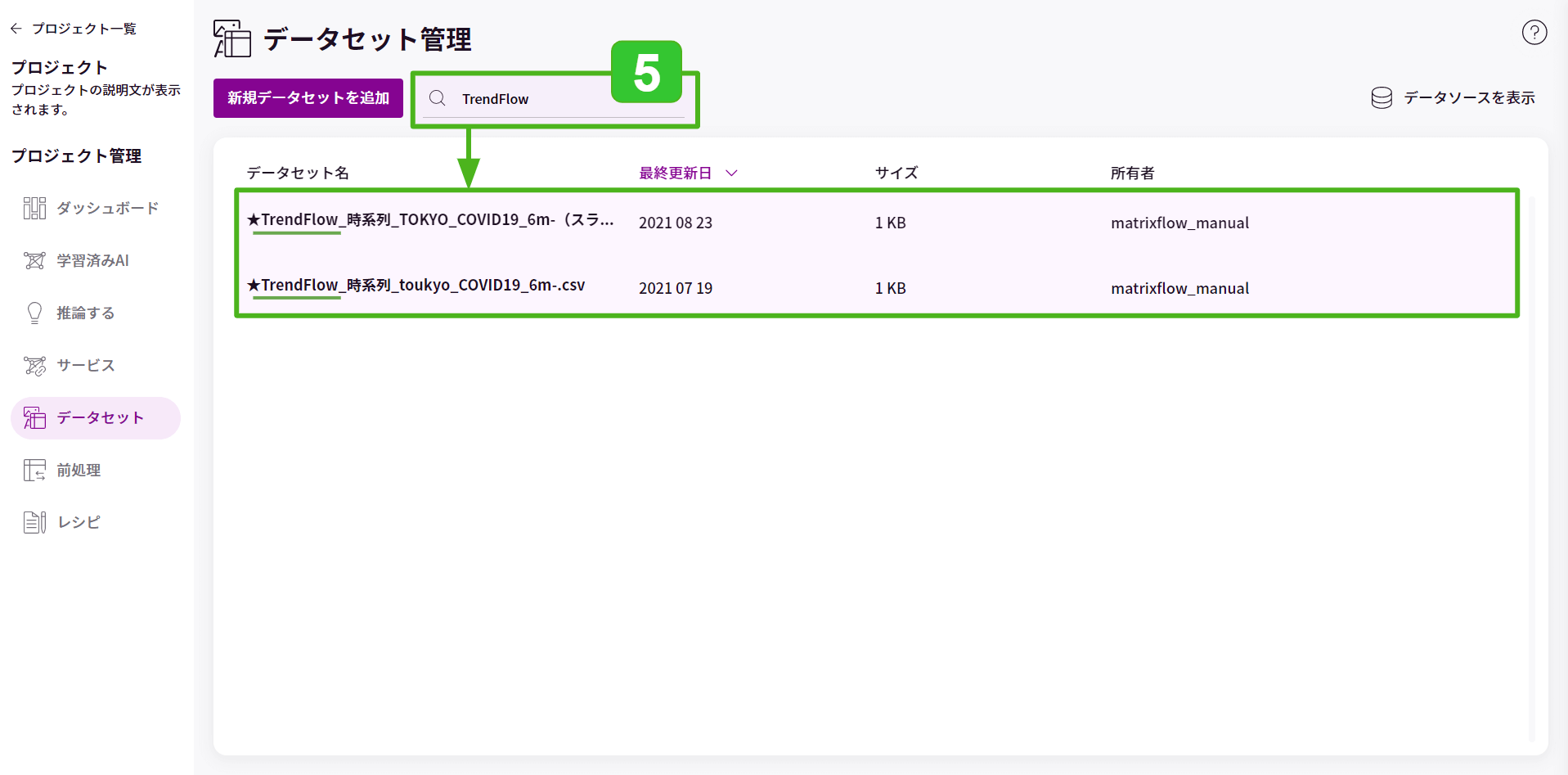The image size is (1568, 775).
Task: Click 1 KB size in 2021 07 19 row
Action: point(891,288)
